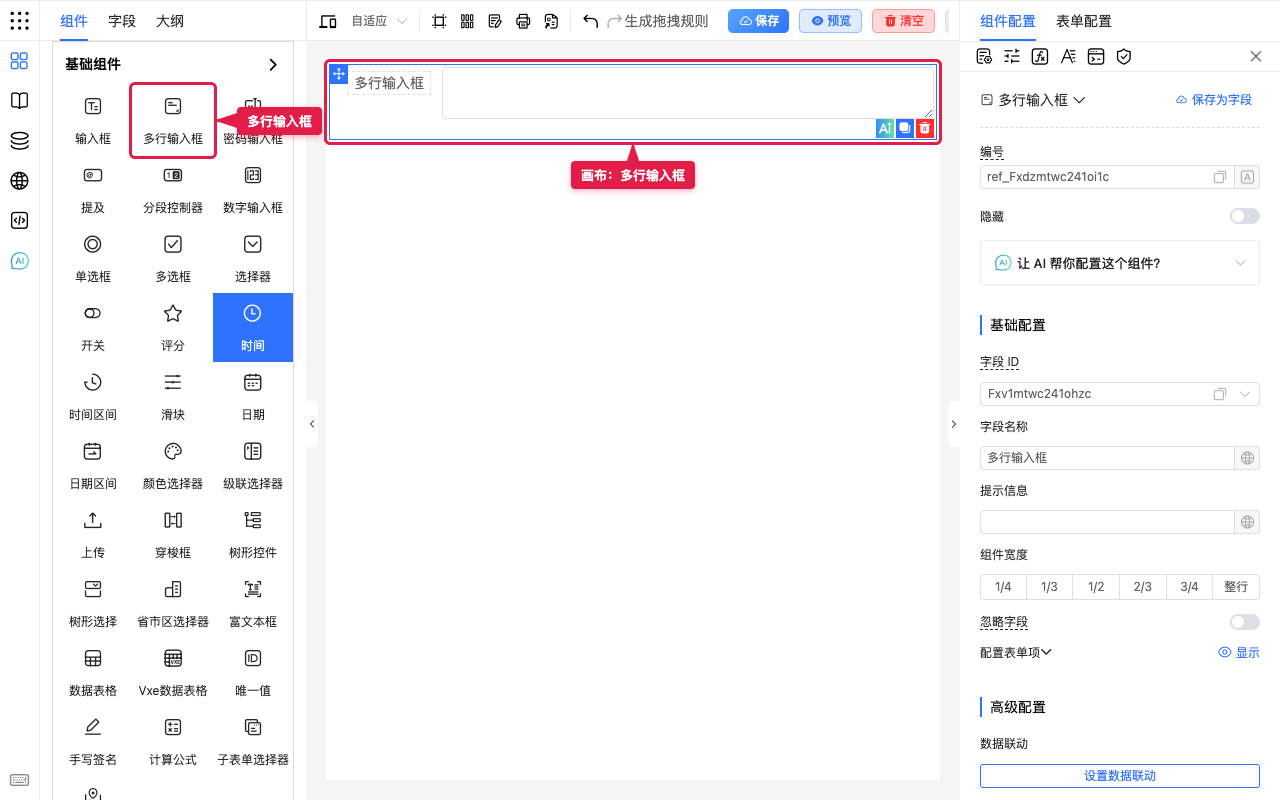Set component width to 整行

[1236, 587]
